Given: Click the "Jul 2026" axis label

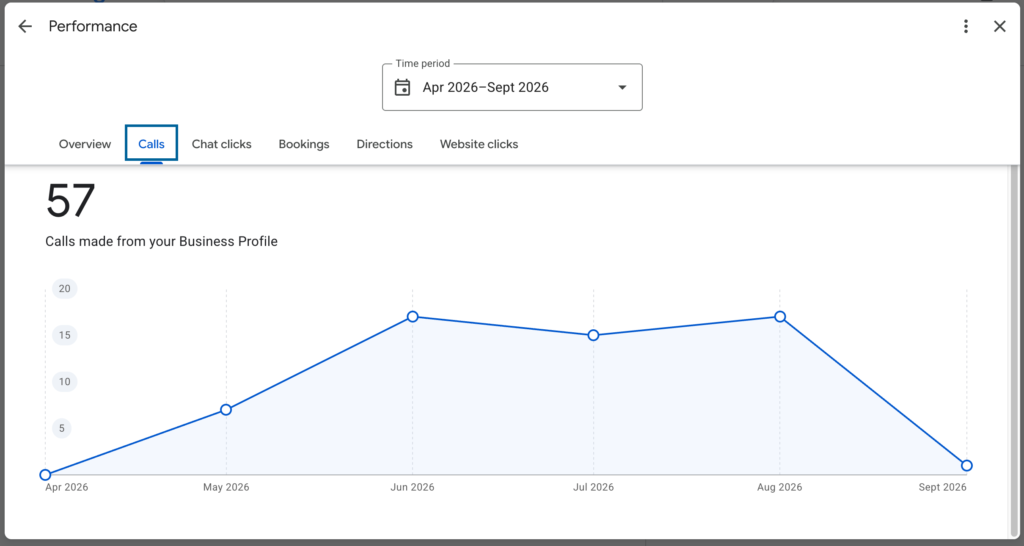Looking at the screenshot, I should tap(594, 487).
